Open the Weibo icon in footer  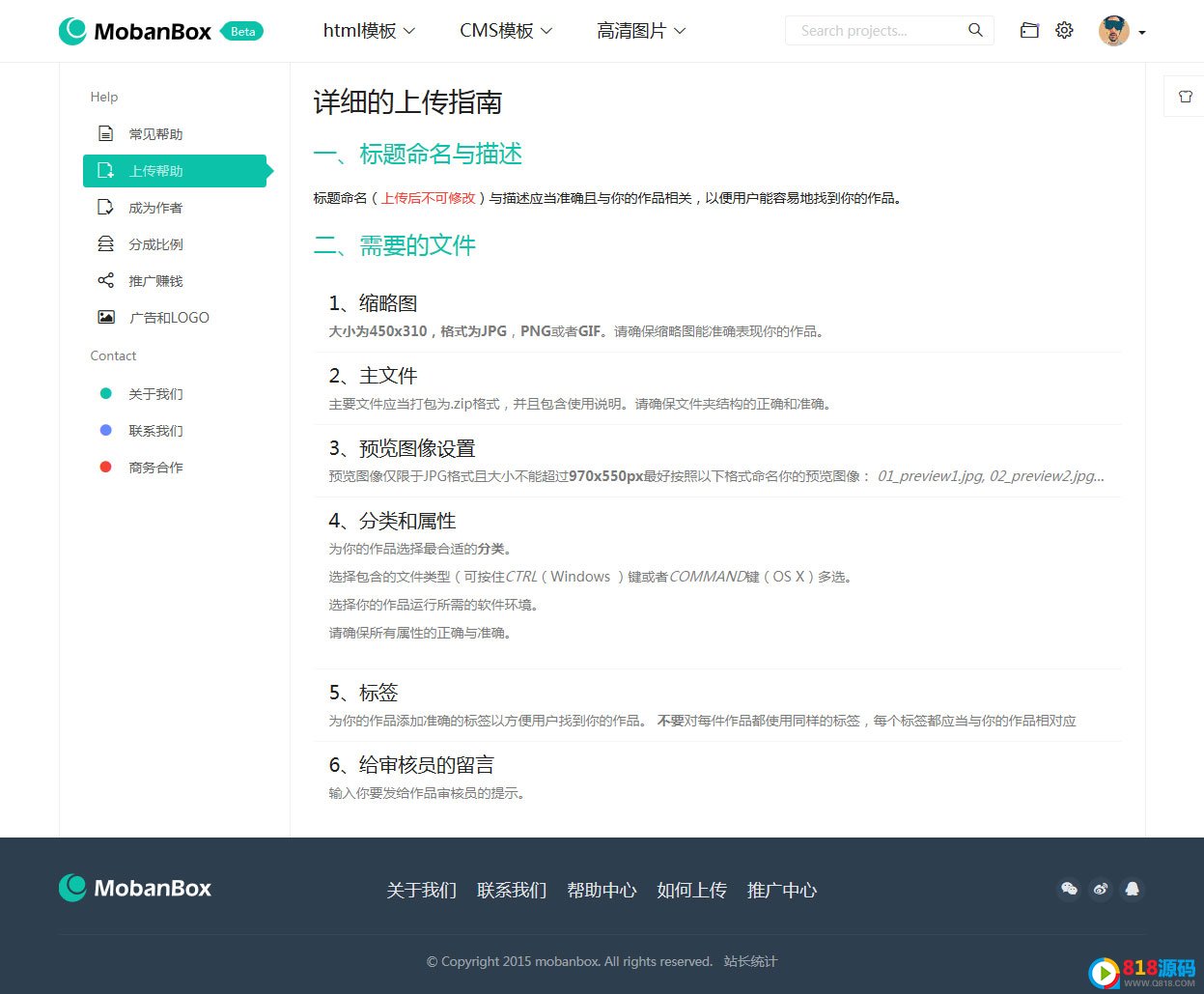1101,889
